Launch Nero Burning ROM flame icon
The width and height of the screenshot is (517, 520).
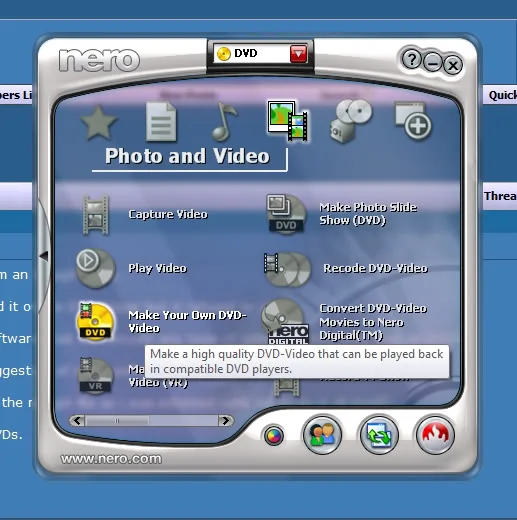point(435,435)
